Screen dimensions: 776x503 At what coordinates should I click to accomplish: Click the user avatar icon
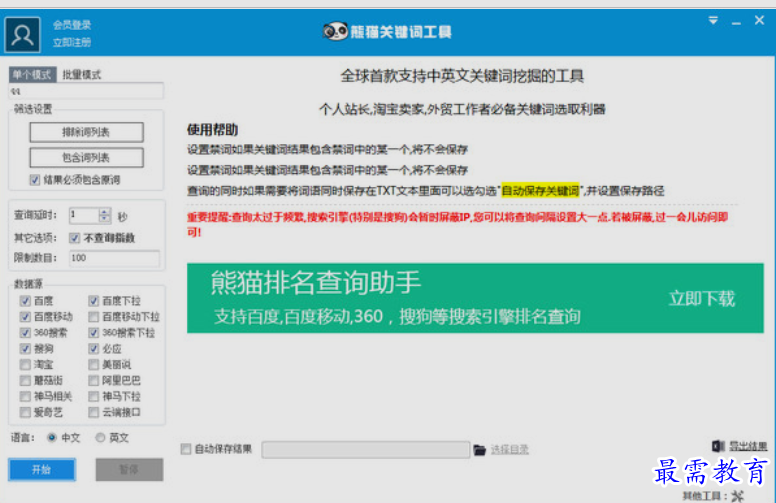tap(22, 35)
